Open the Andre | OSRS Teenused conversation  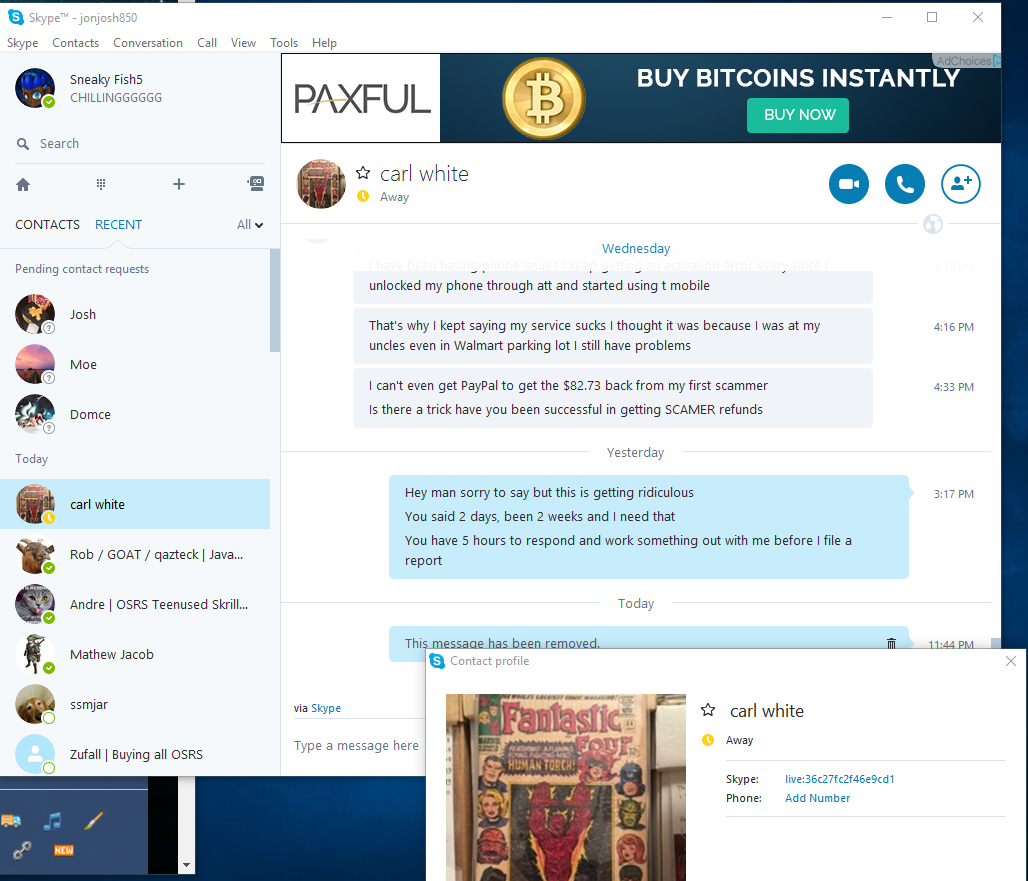tap(135, 604)
